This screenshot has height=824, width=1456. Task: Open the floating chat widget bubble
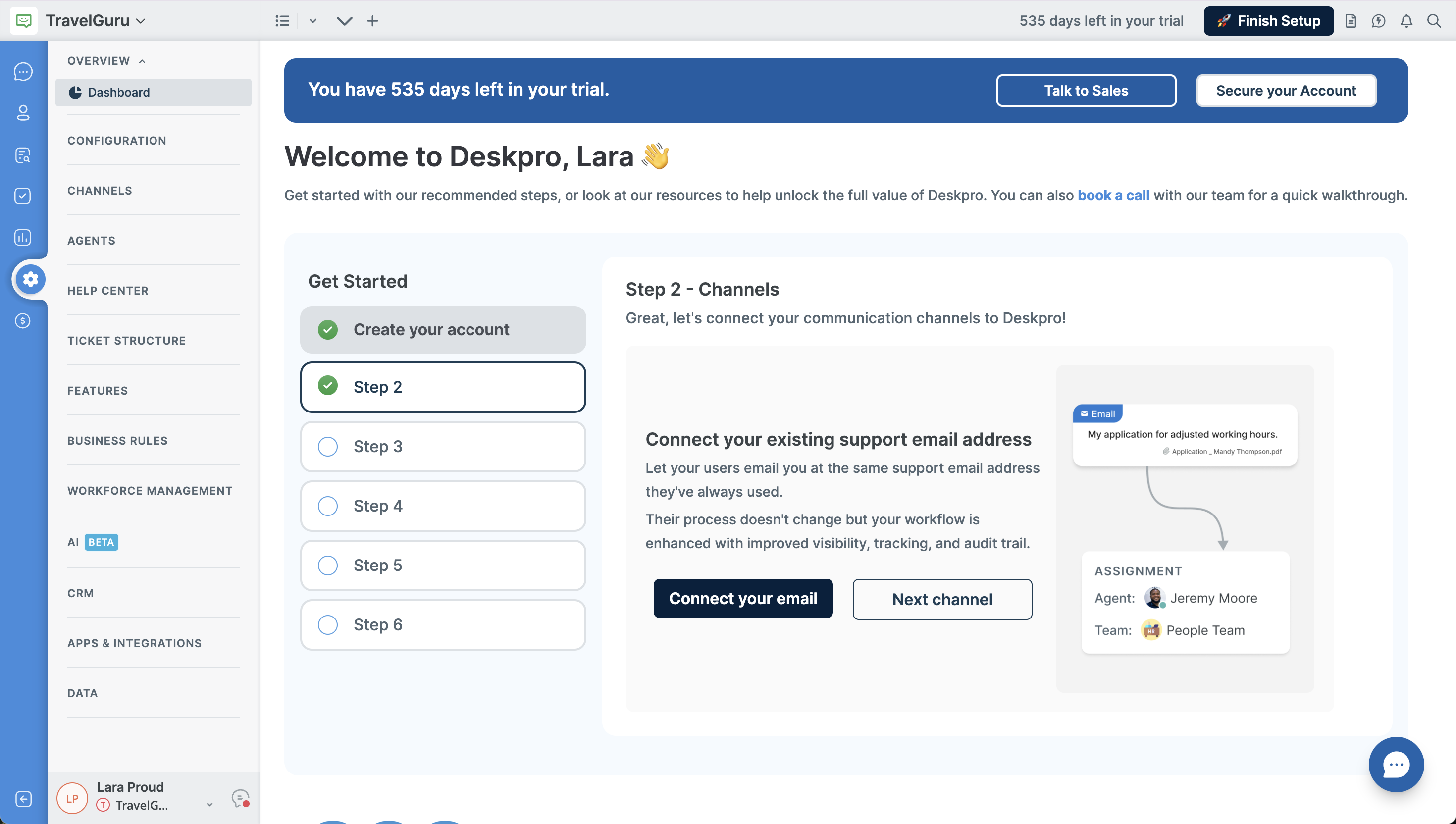[x=1396, y=765]
